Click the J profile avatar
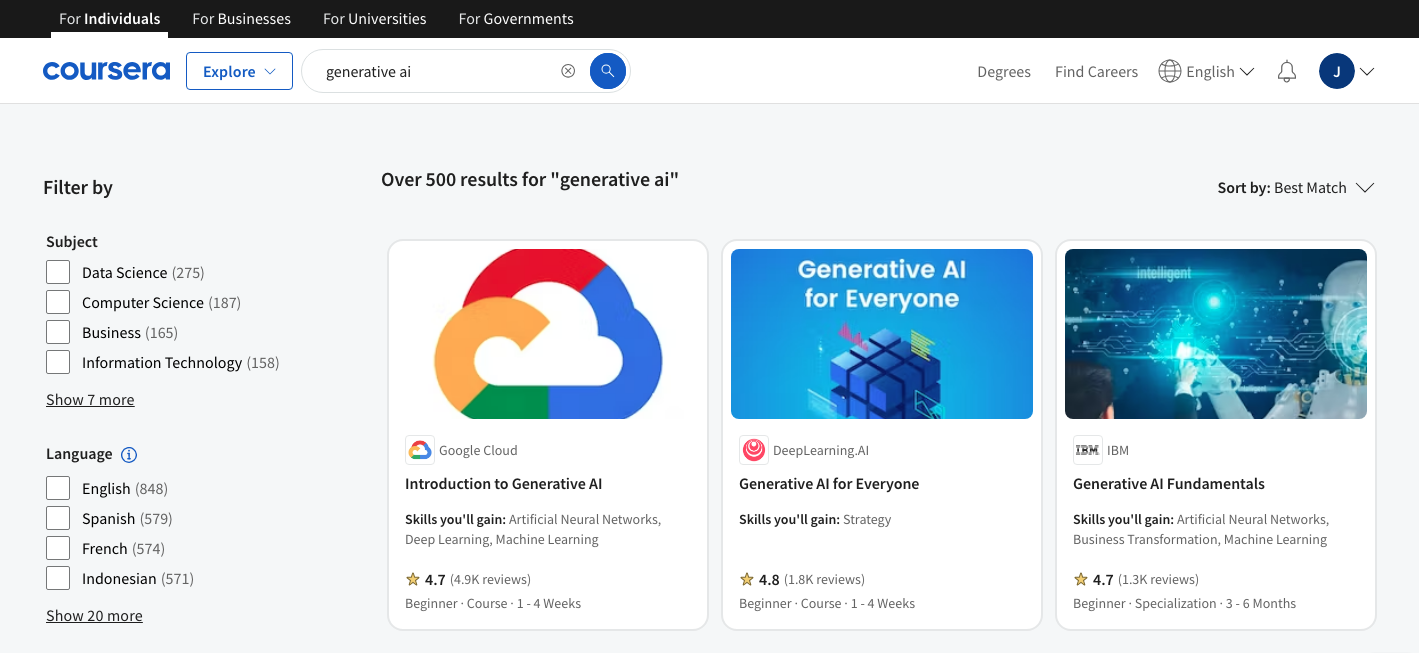Viewport: 1419px width, 653px height. pos(1337,71)
